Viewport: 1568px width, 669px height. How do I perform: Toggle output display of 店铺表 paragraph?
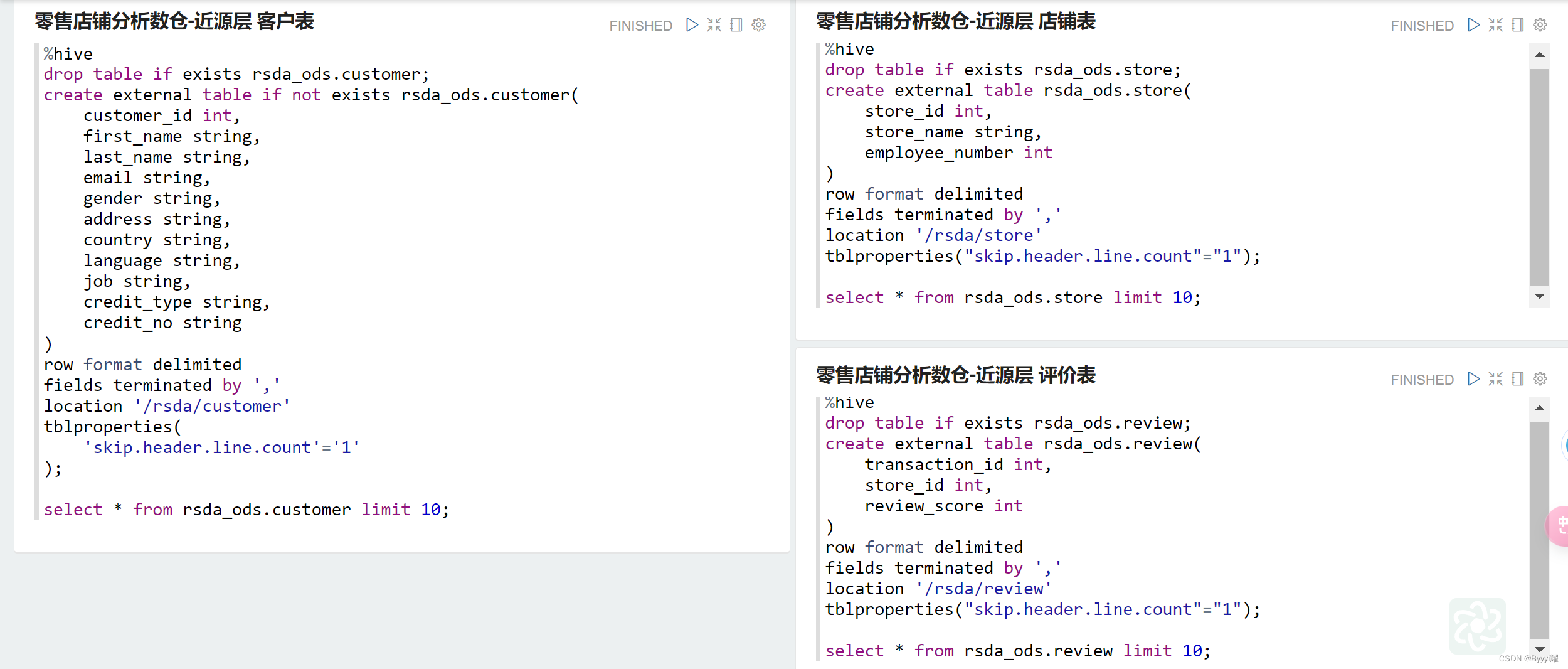click(1518, 25)
